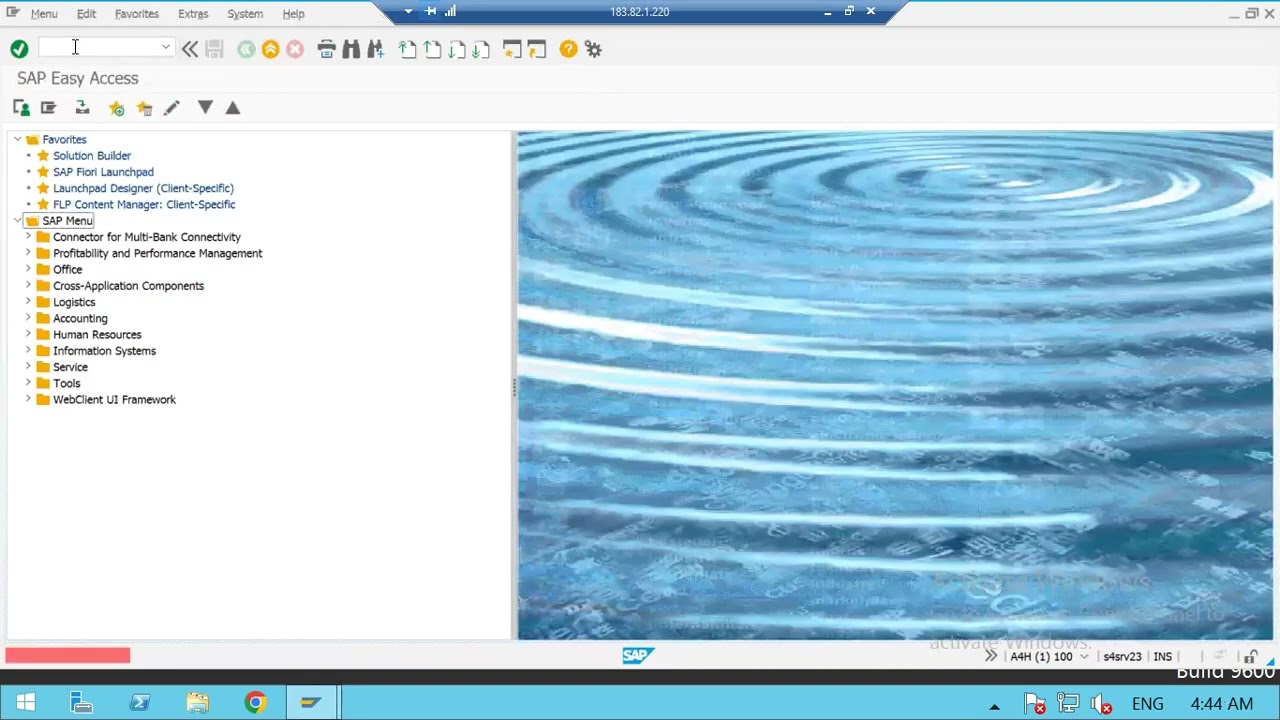Image resolution: width=1280 pixels, height=720 pixels.
Task: Click the Change Favorites pencil icon
Action: point(171,108)
